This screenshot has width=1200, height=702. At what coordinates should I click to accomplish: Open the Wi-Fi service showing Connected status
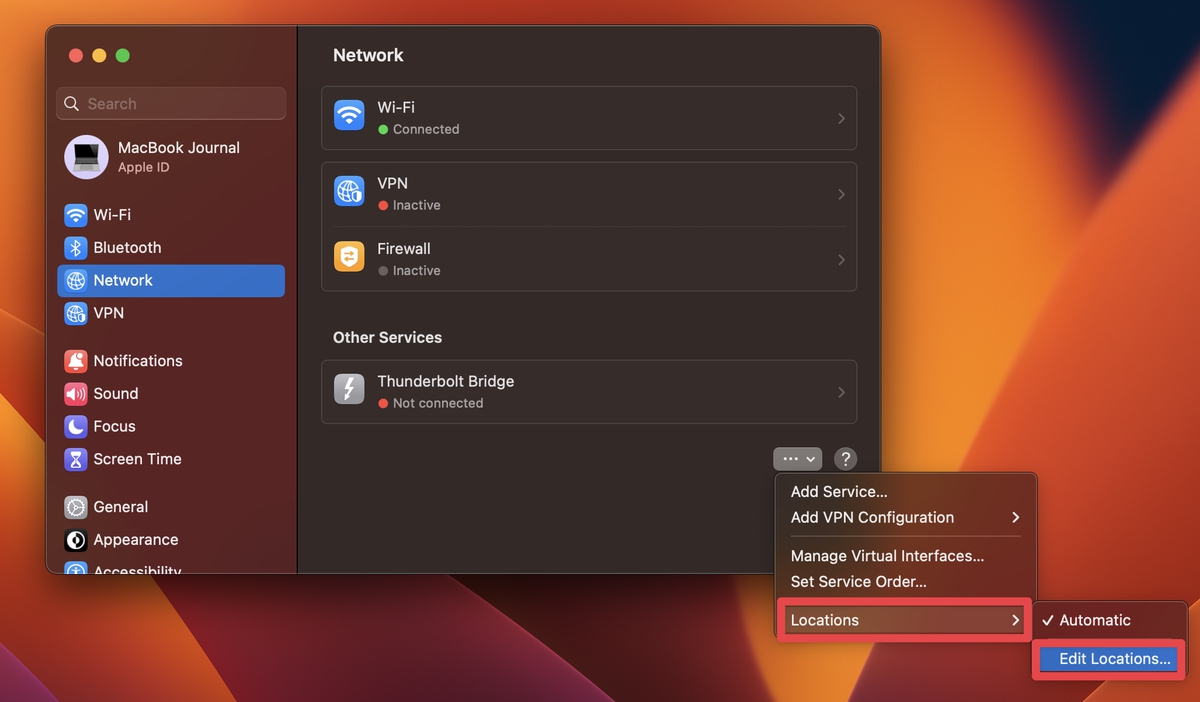click(x=590, y=117)
